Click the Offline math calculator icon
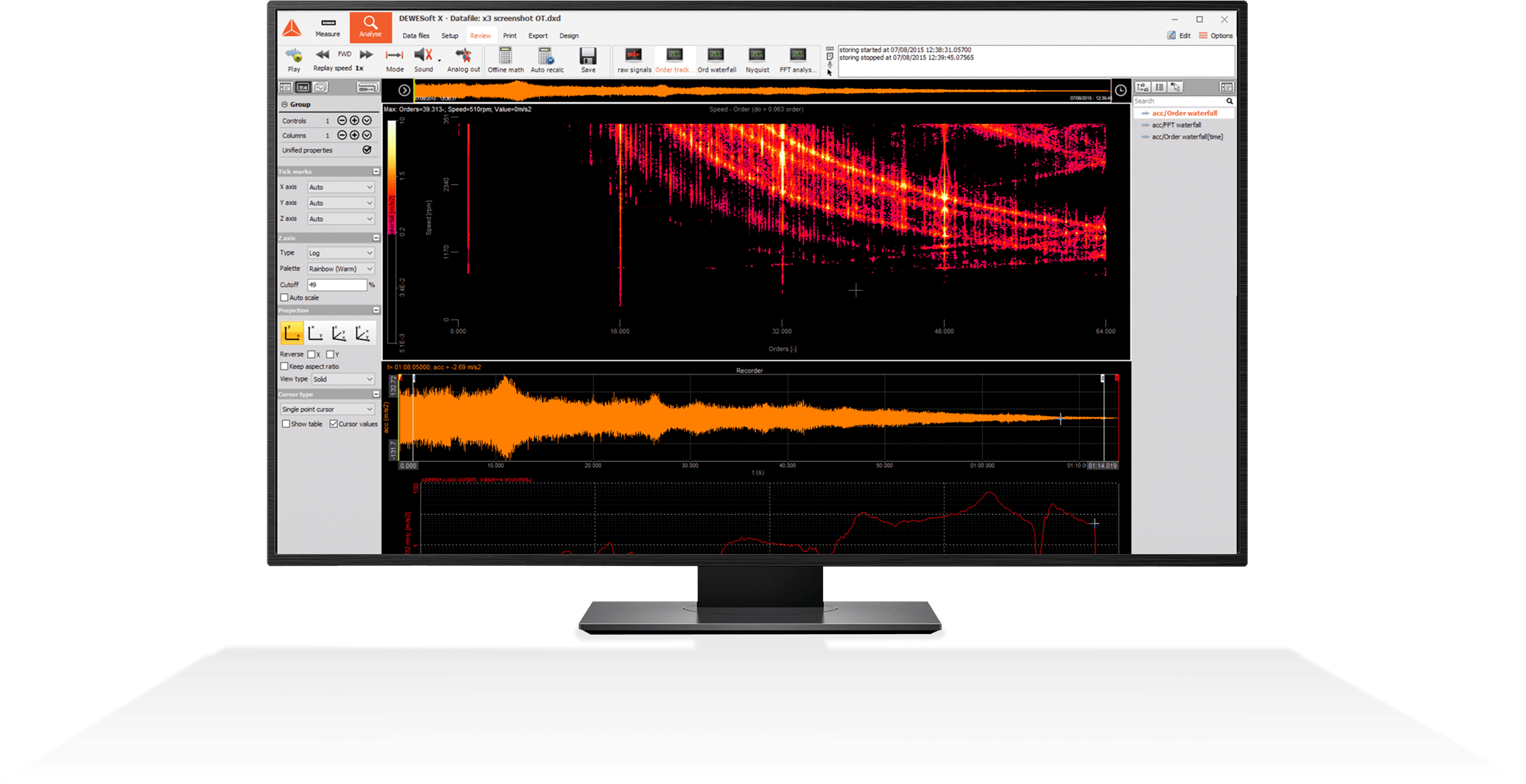Image resolution: width=1526 pixels, height=784 pixels. (x=505, y=56)
